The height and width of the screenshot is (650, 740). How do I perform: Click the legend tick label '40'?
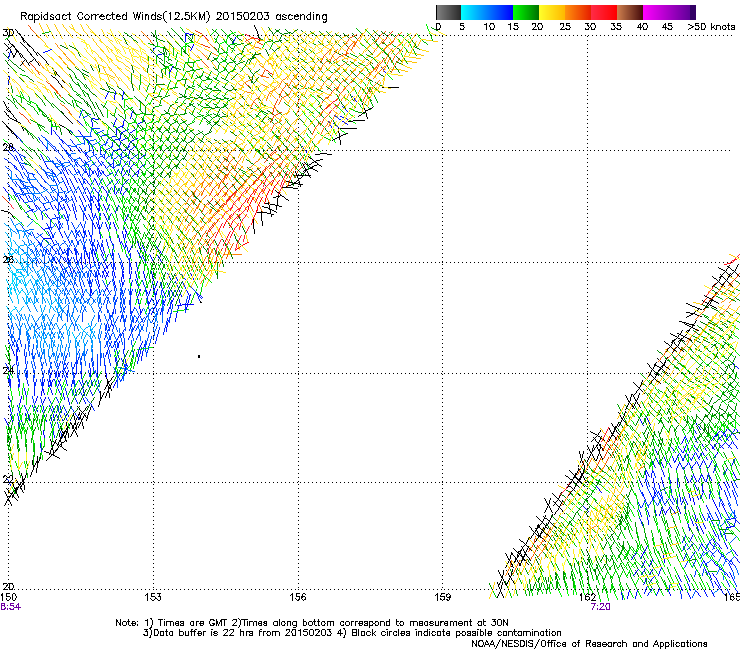642,27
